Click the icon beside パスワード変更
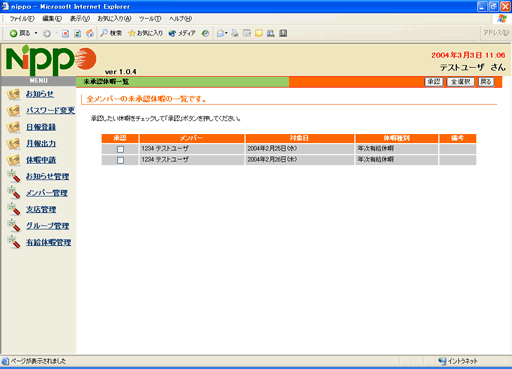This screenshot has height=369, width=512. 13,111
